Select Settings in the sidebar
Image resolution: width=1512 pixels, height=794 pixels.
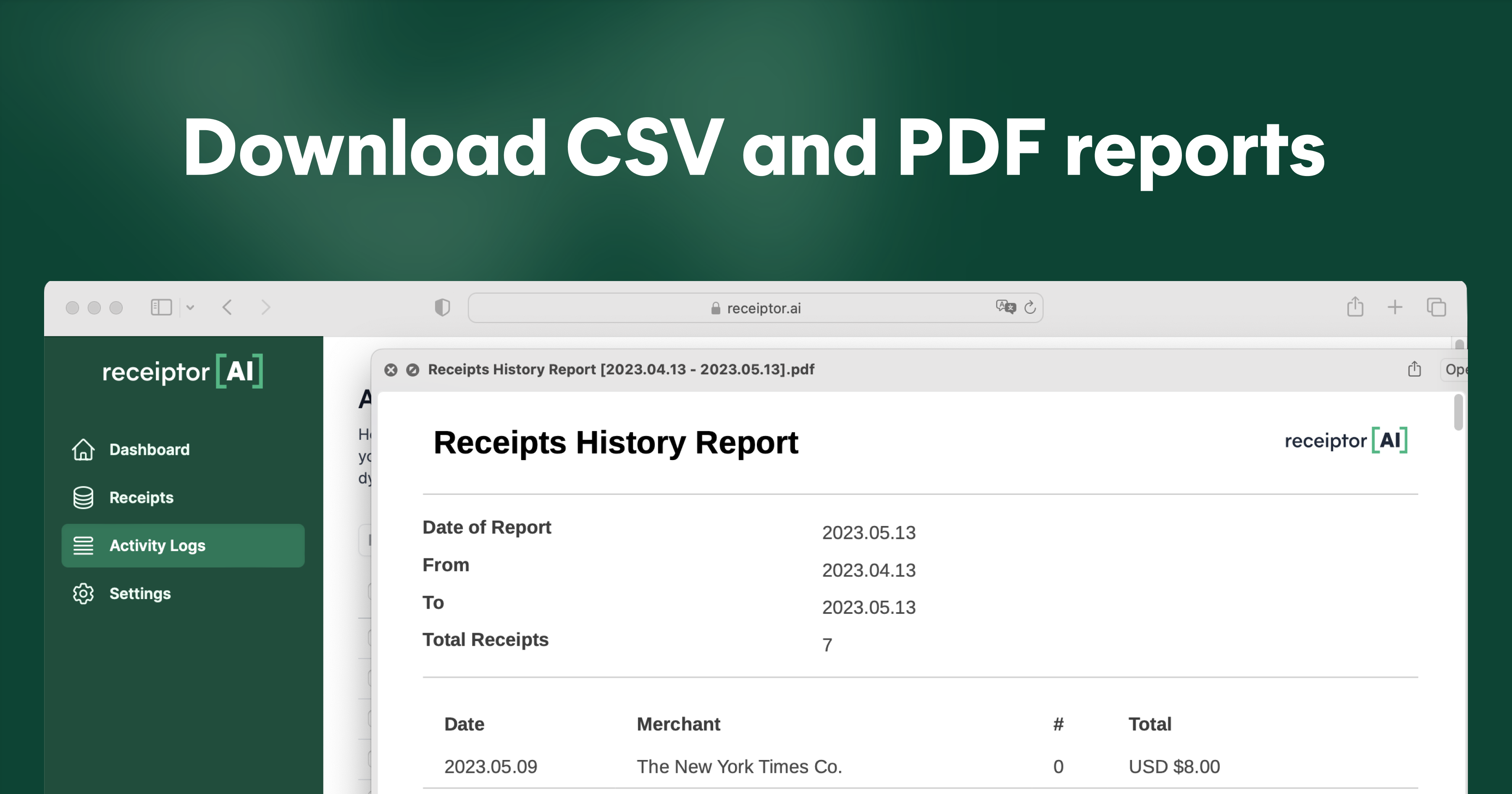point(140,594)
